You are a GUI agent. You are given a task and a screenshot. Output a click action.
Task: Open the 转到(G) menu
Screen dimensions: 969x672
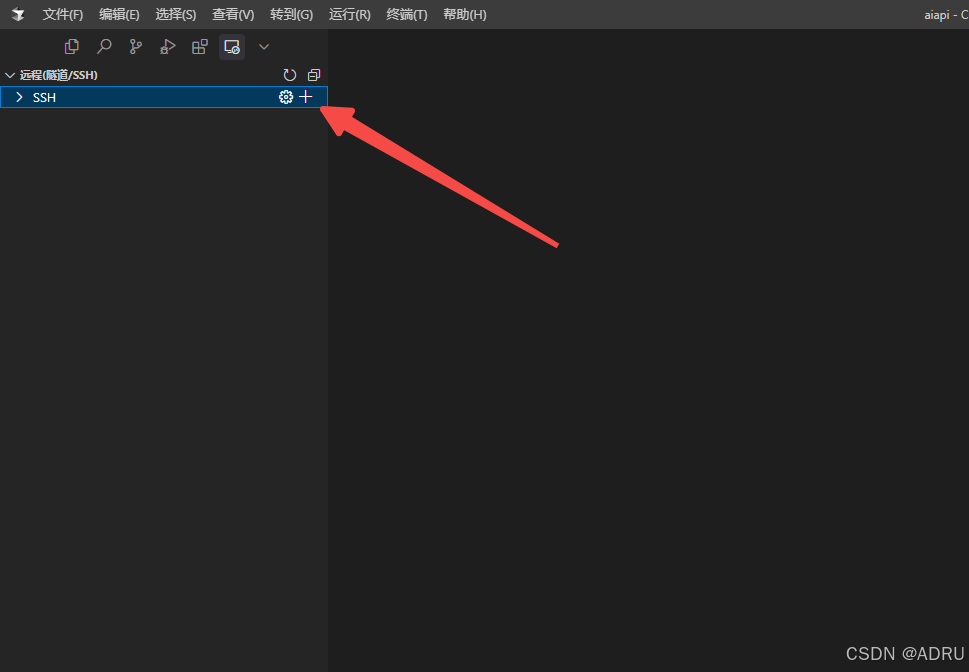click(291, 14)
